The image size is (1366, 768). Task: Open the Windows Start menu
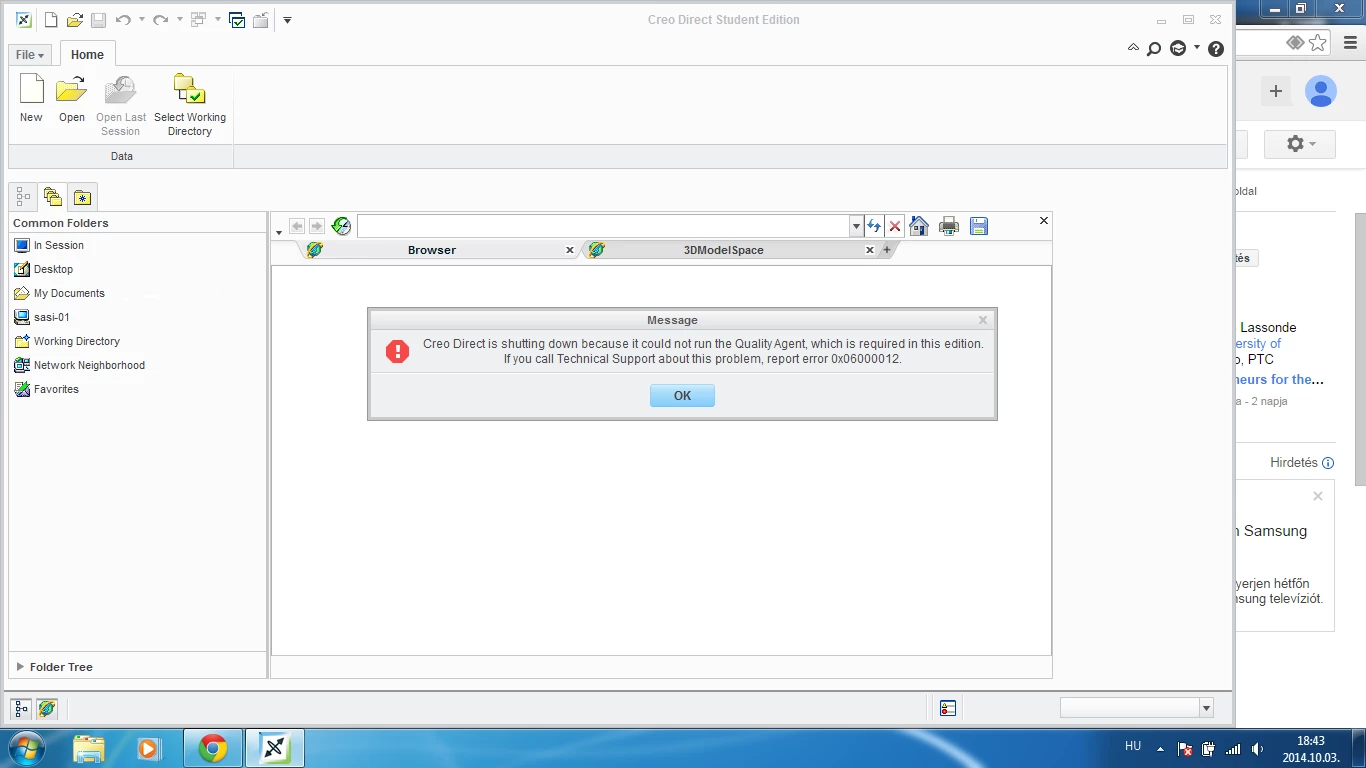click(x=26, y=748)
